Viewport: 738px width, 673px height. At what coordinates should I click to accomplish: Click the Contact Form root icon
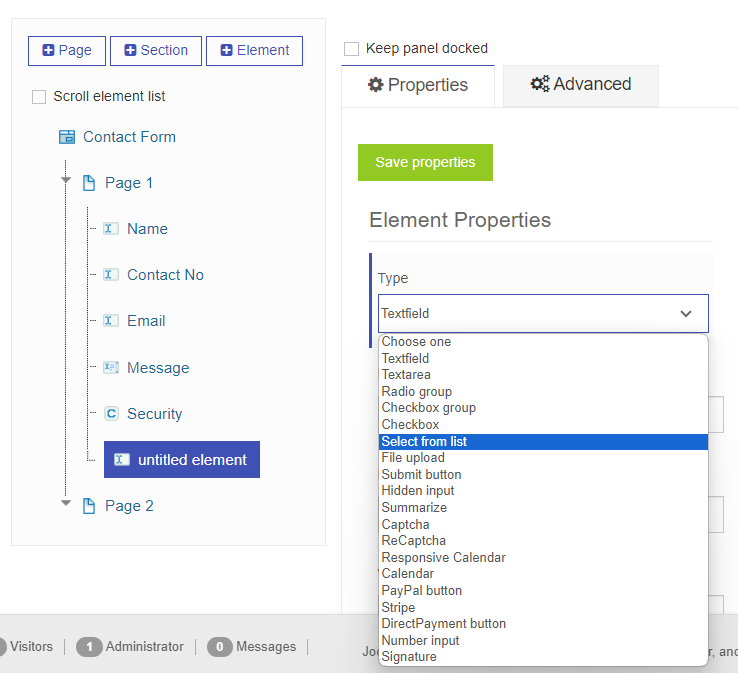[x=67, y=137]
